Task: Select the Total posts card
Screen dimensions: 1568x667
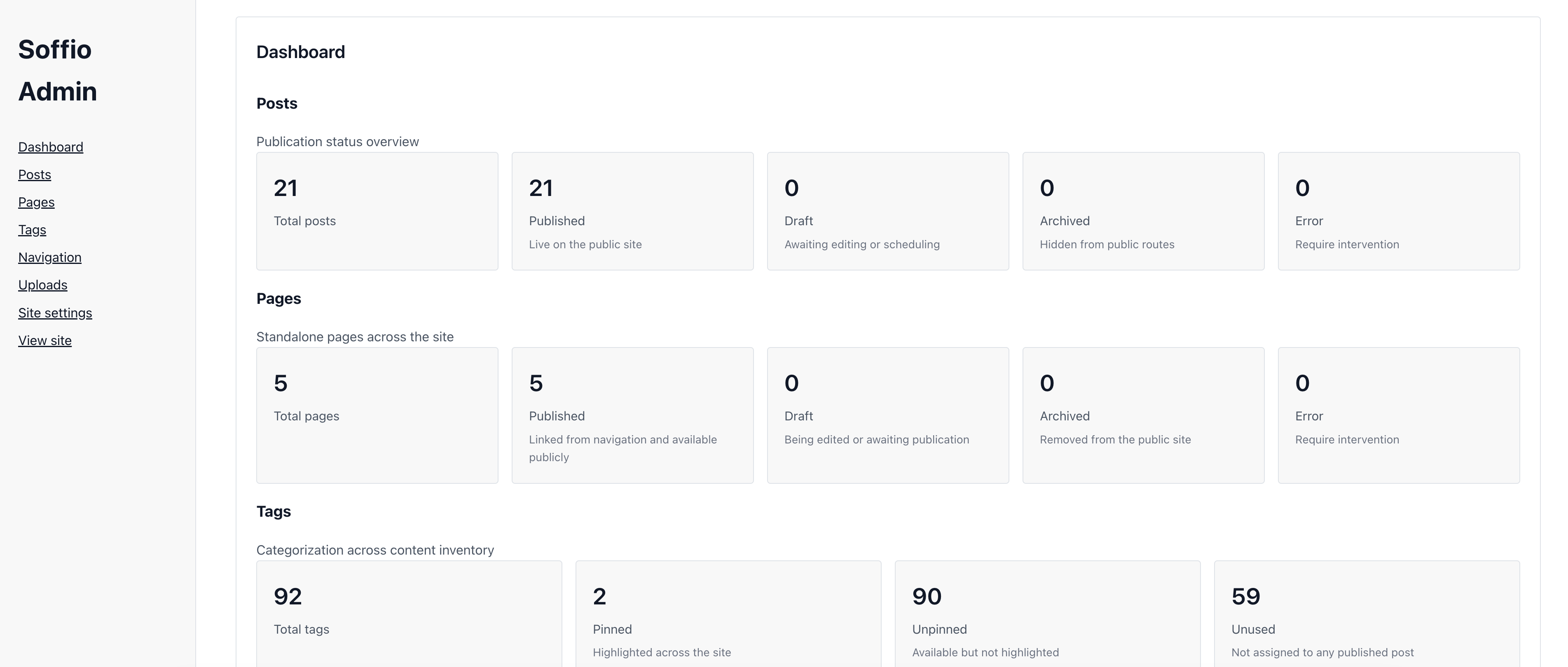Action: click(x=377, y=210)
